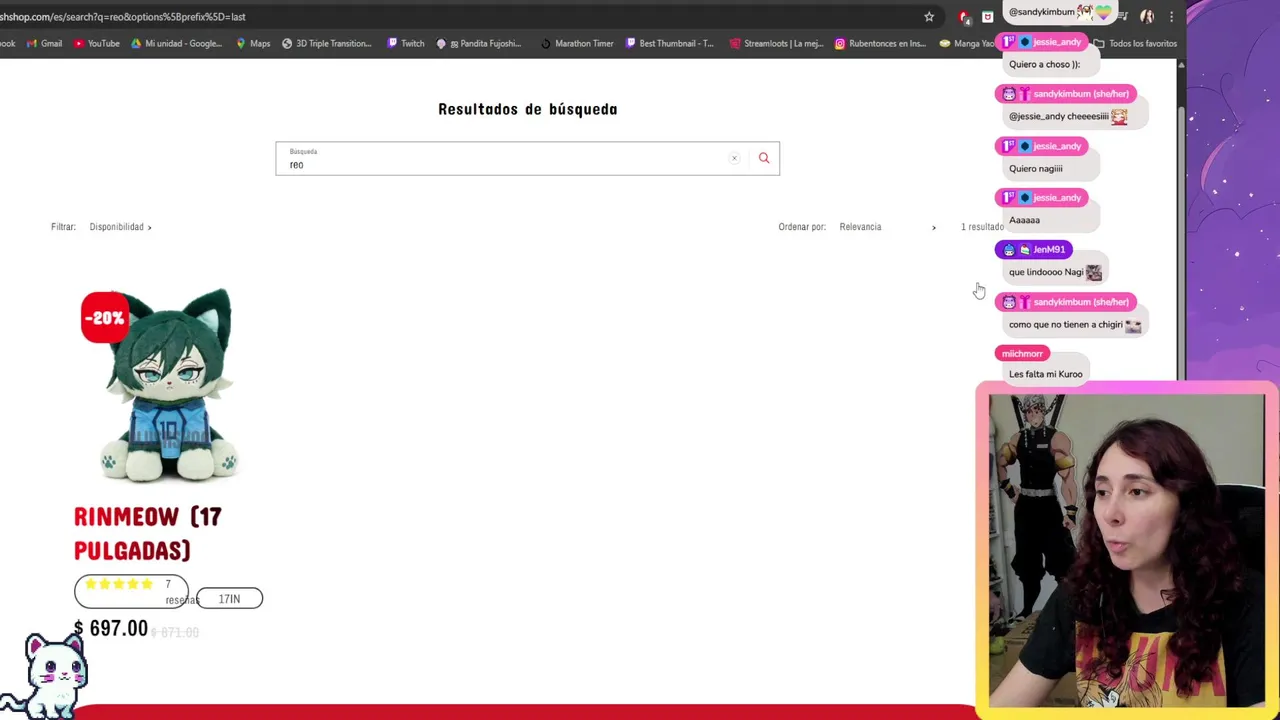Open the YouTube bookmark
1280x720 pixels.
[x=97, y=43]
